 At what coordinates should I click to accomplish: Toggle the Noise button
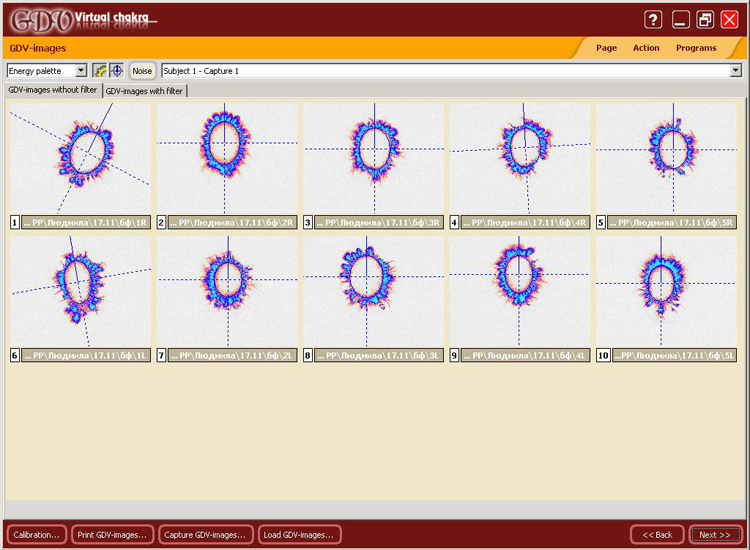coord(143,71)
